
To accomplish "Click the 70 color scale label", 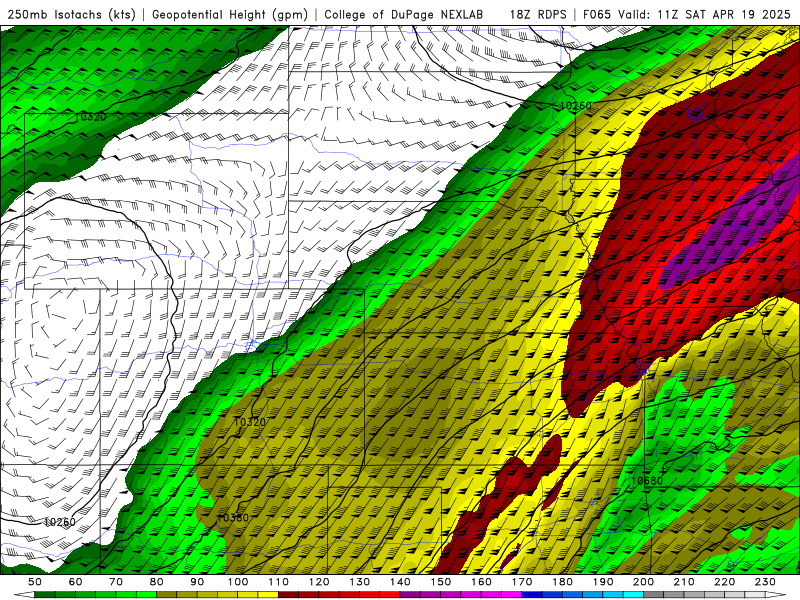I will [x=116, y=582].
